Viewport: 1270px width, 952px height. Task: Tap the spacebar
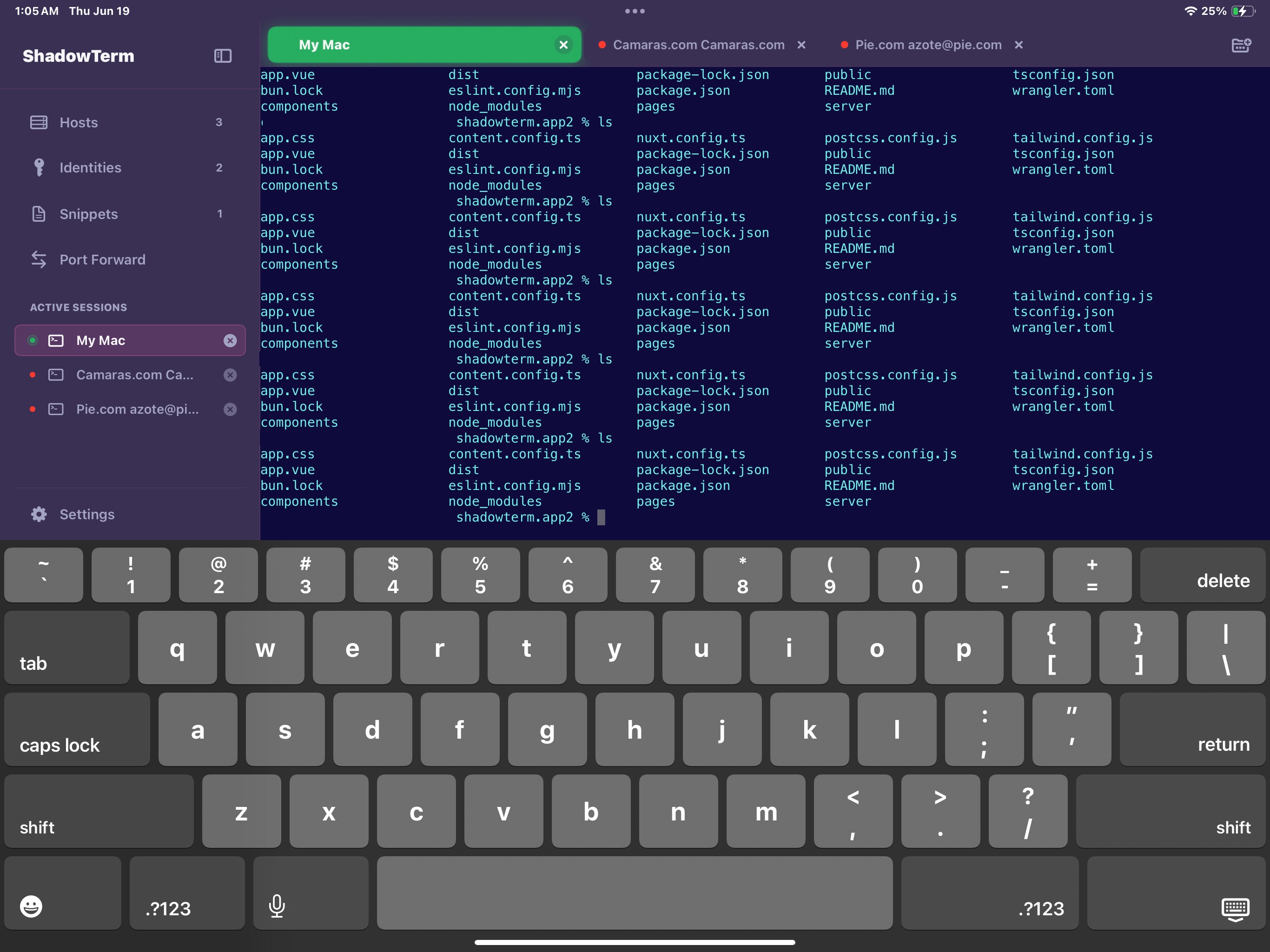[x=635, y=893]
